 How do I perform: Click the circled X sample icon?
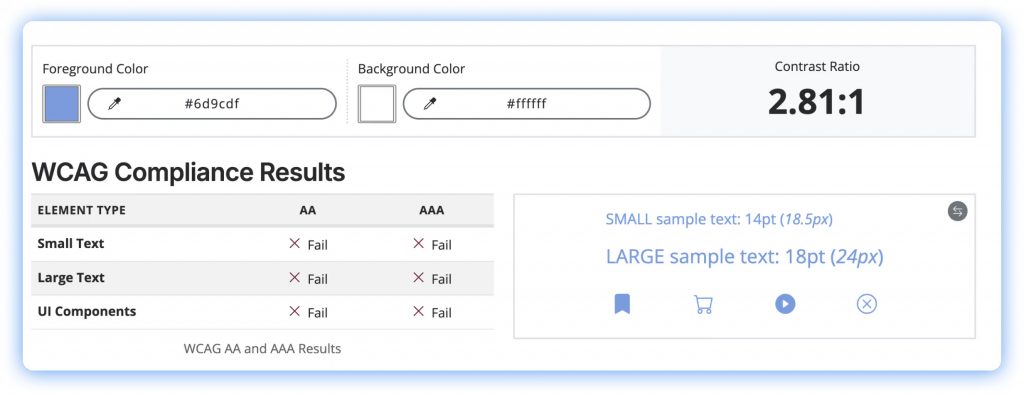pos(867,304)
